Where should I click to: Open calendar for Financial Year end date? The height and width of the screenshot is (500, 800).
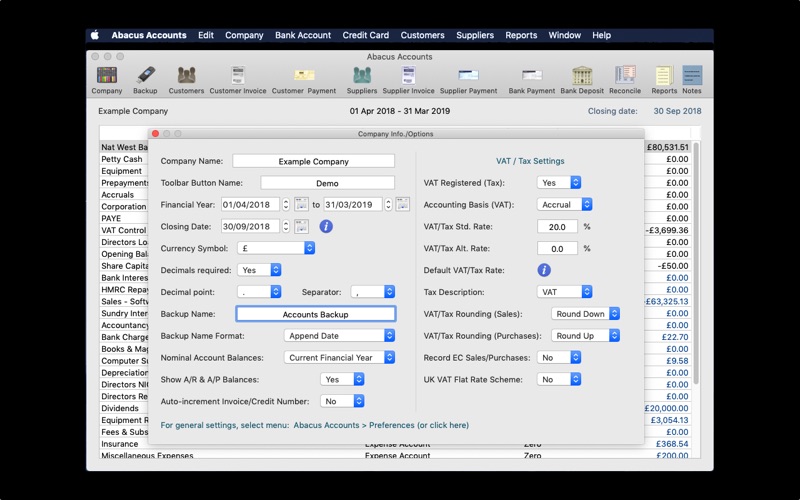[x=403, y=205]
